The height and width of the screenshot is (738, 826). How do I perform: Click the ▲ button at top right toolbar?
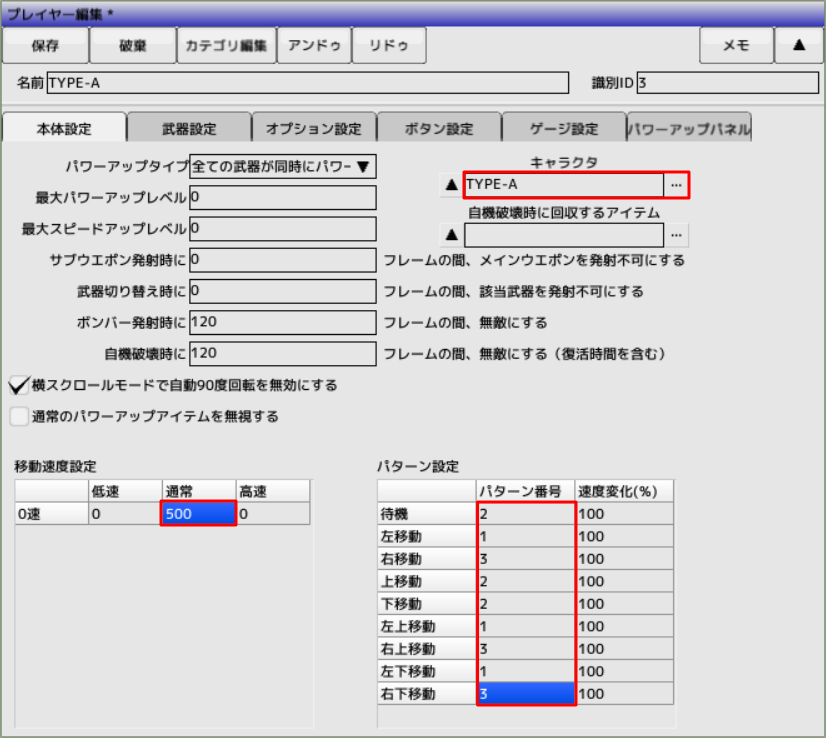point(800,45)
